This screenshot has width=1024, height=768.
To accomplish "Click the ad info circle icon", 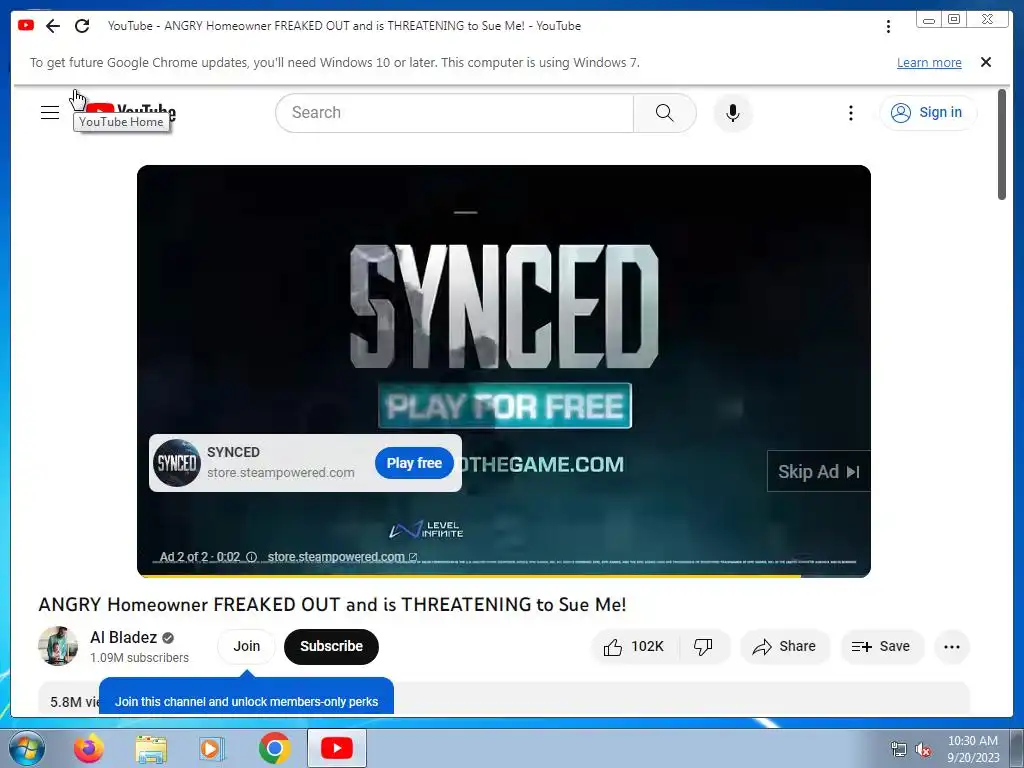I will pyautogui.click(x=251, y=557).
